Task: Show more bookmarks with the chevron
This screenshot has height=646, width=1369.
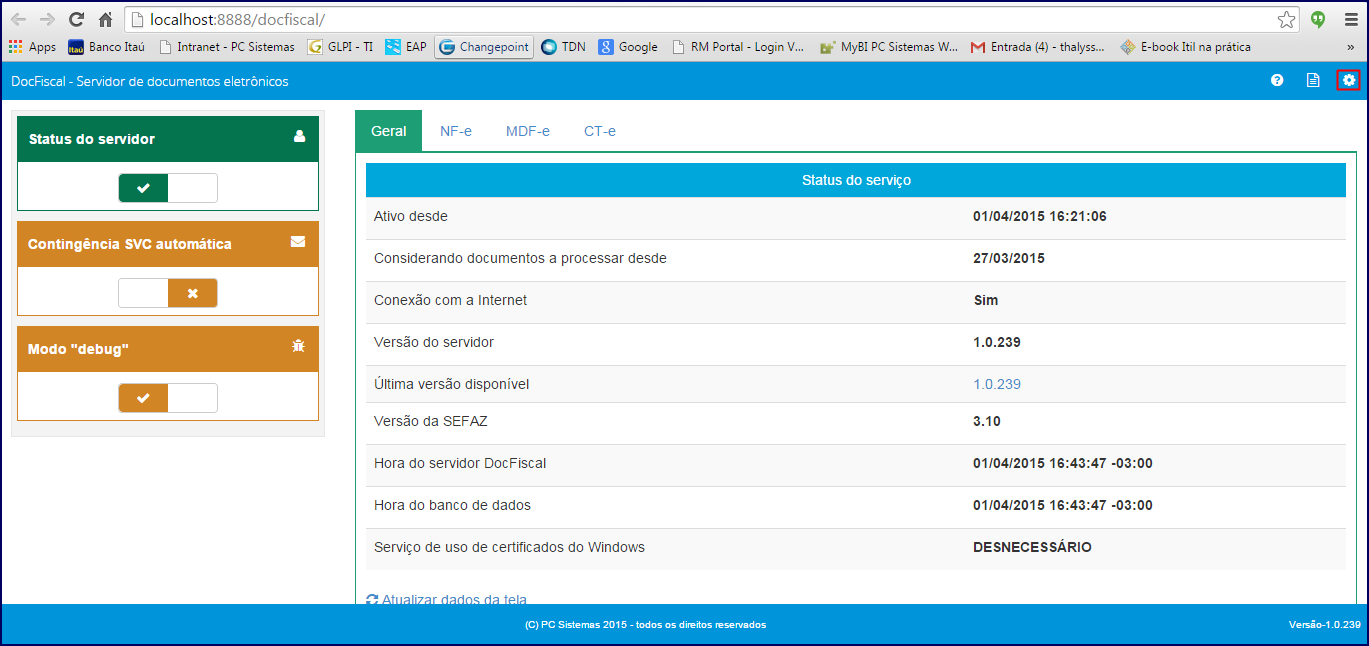Action: pyautogui.click(x=1351, y=47)
